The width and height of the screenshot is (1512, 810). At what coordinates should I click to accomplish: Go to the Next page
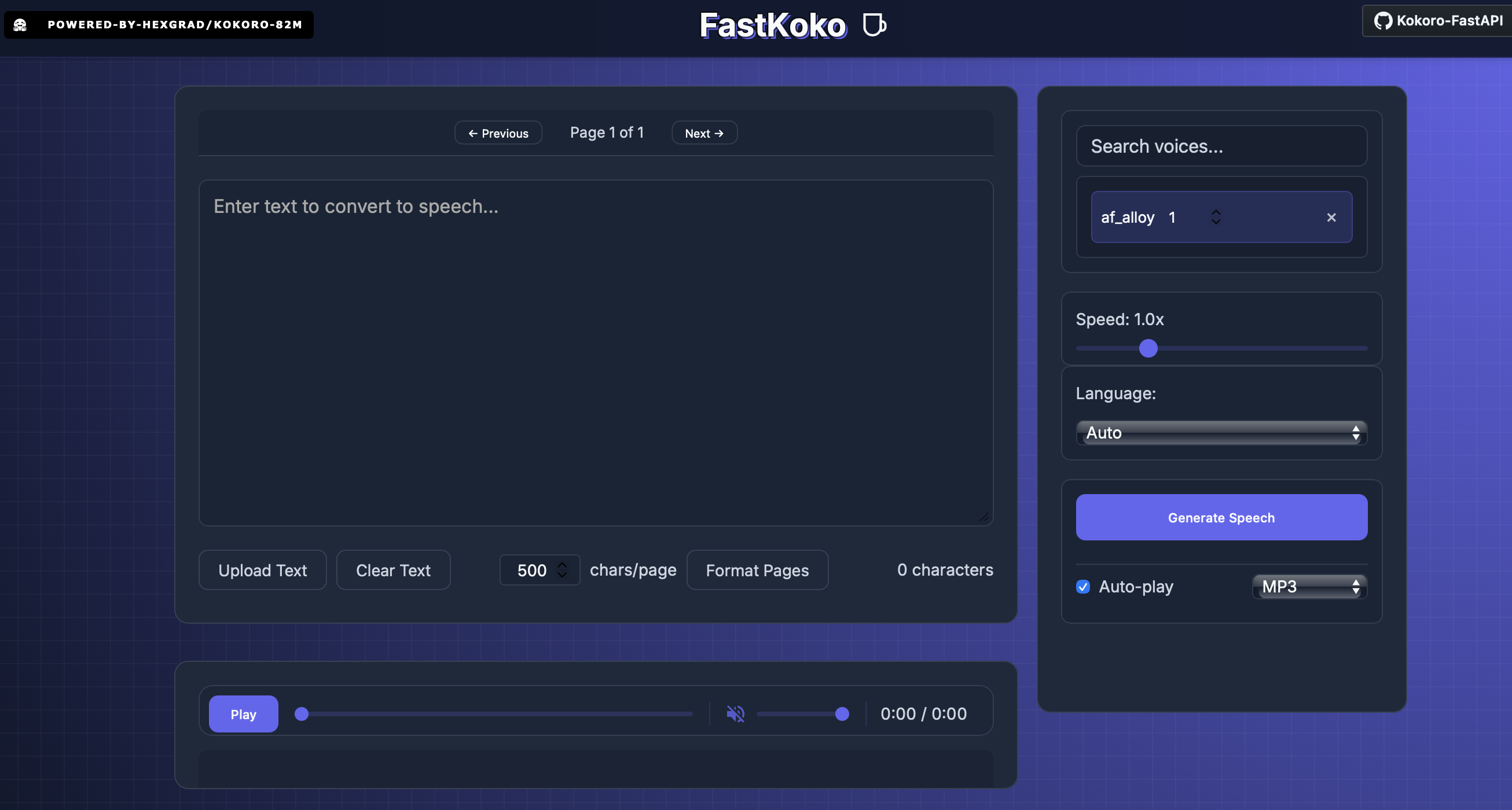point(704,133)
